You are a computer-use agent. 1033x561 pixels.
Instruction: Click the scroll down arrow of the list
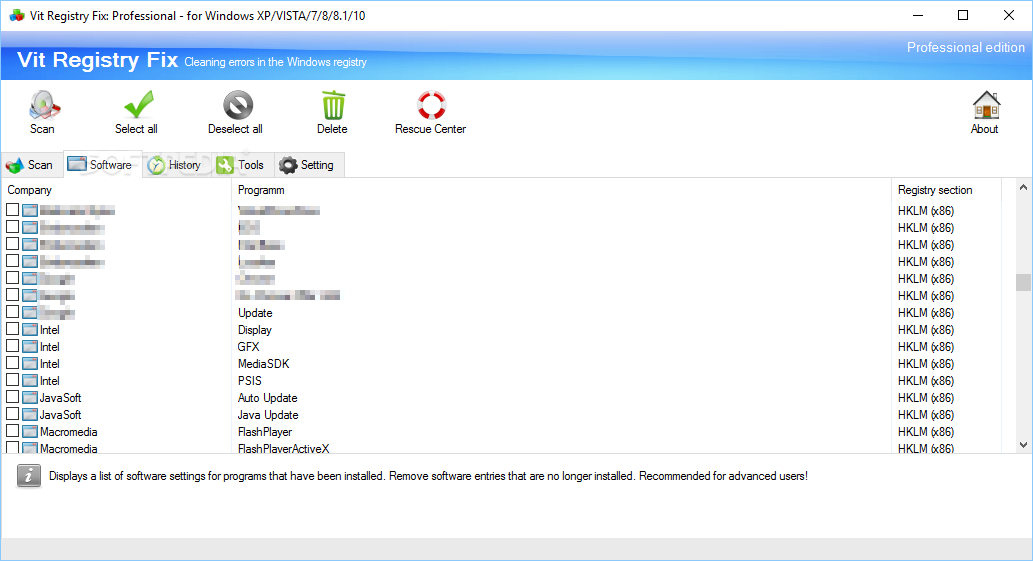[x=1023, y=445]
